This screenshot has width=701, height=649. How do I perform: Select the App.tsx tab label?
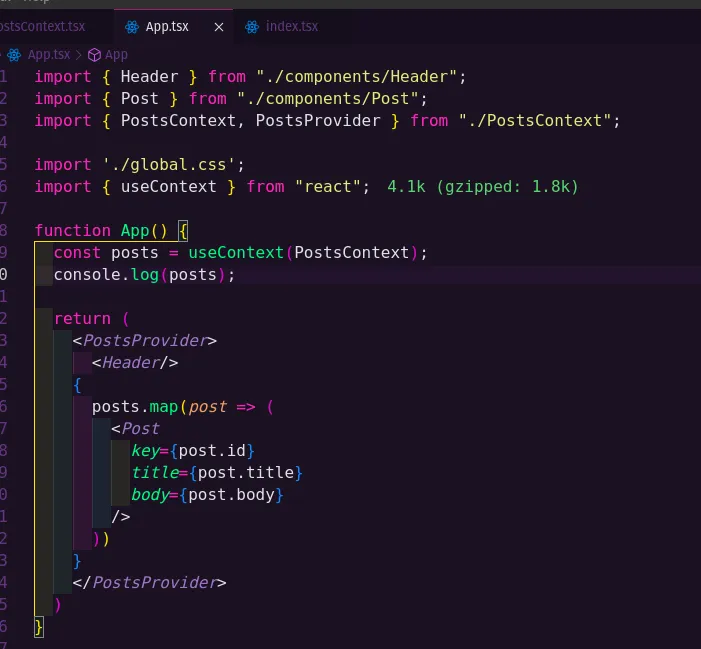point(167,26)
